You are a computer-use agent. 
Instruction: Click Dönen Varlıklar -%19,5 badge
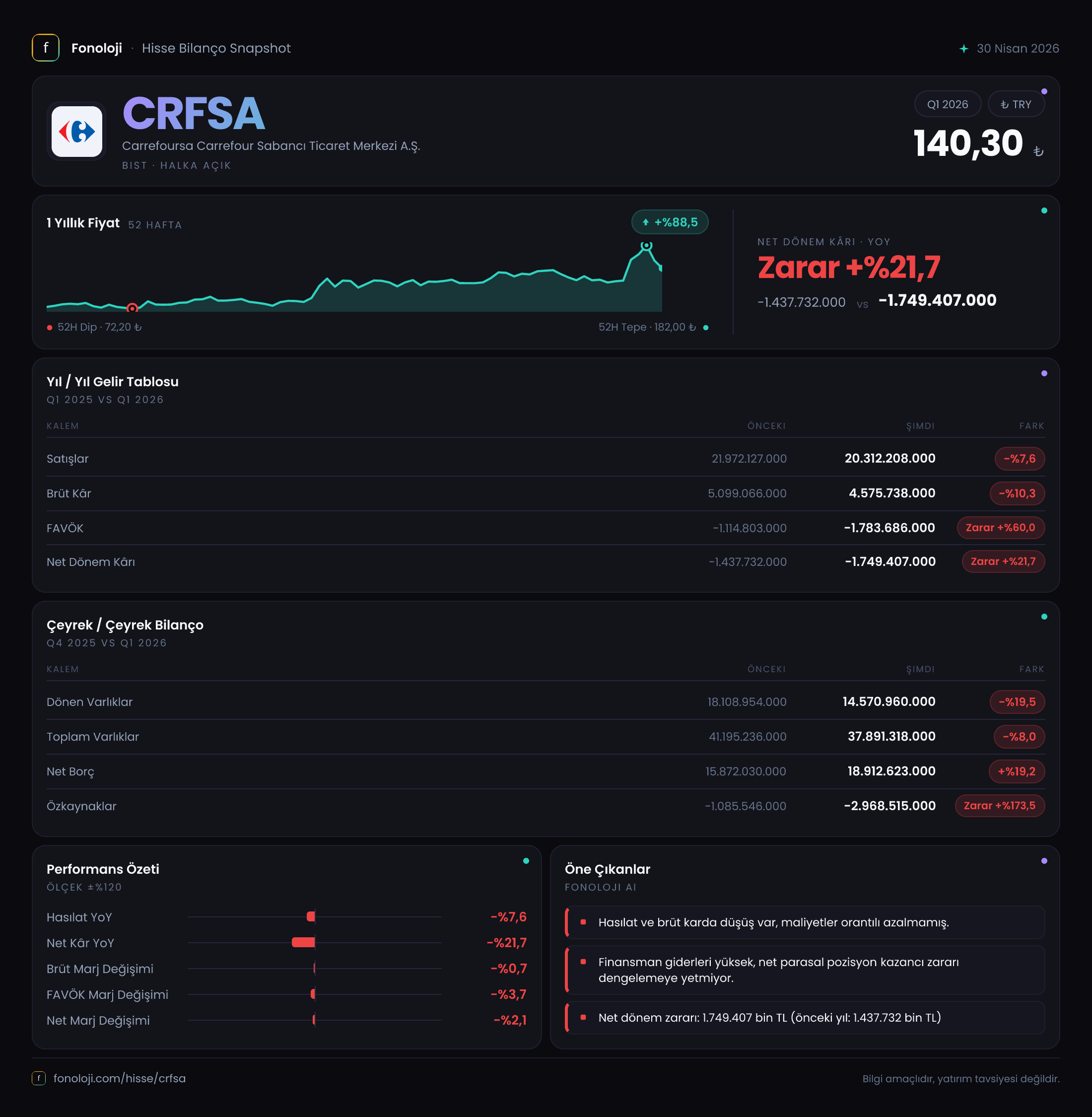[1017, 701]
